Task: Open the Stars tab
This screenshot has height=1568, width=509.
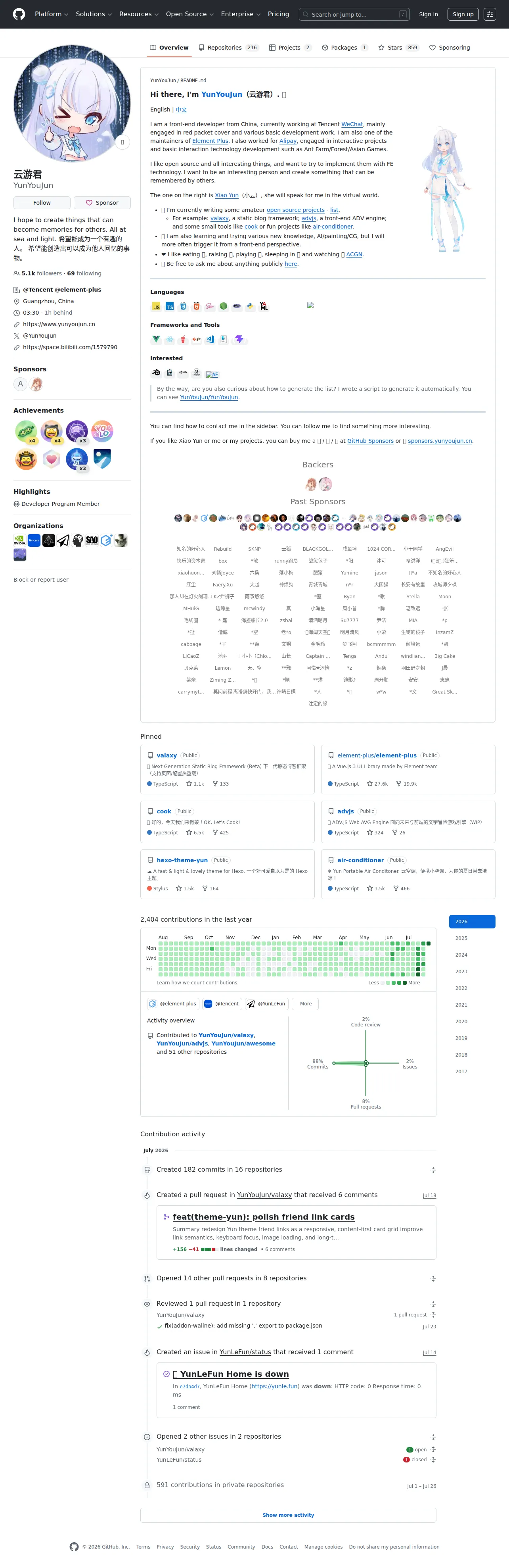Action: coord(398,48)
